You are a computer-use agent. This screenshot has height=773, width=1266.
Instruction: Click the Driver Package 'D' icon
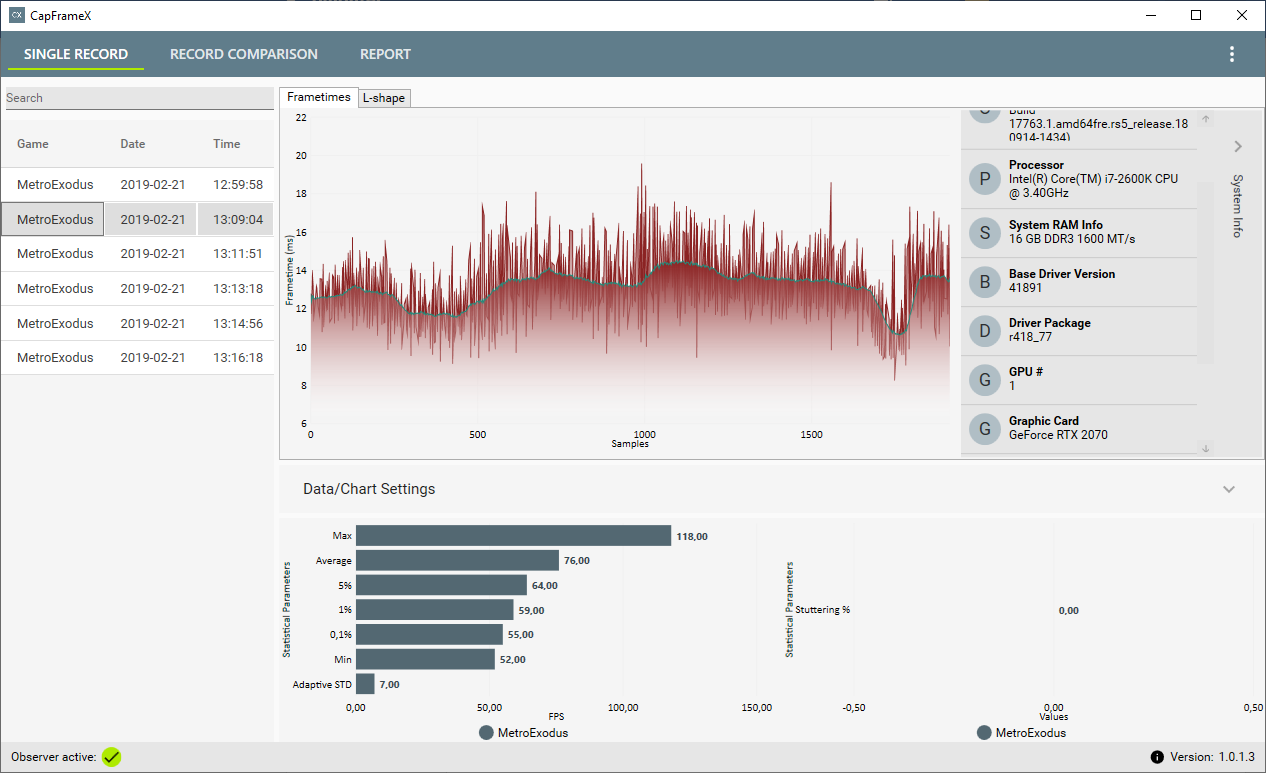point(985,331)
